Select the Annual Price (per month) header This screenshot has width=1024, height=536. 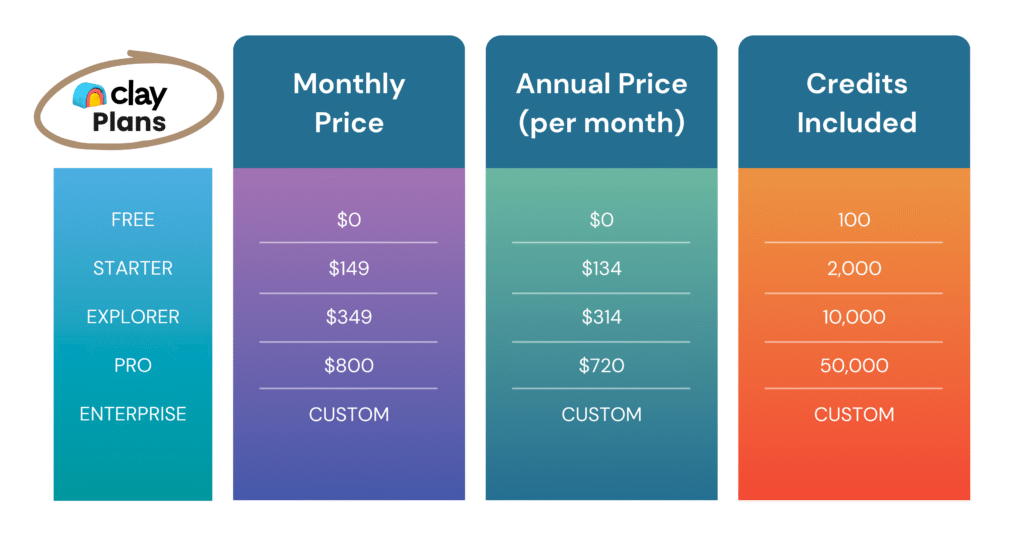(601, 103)
